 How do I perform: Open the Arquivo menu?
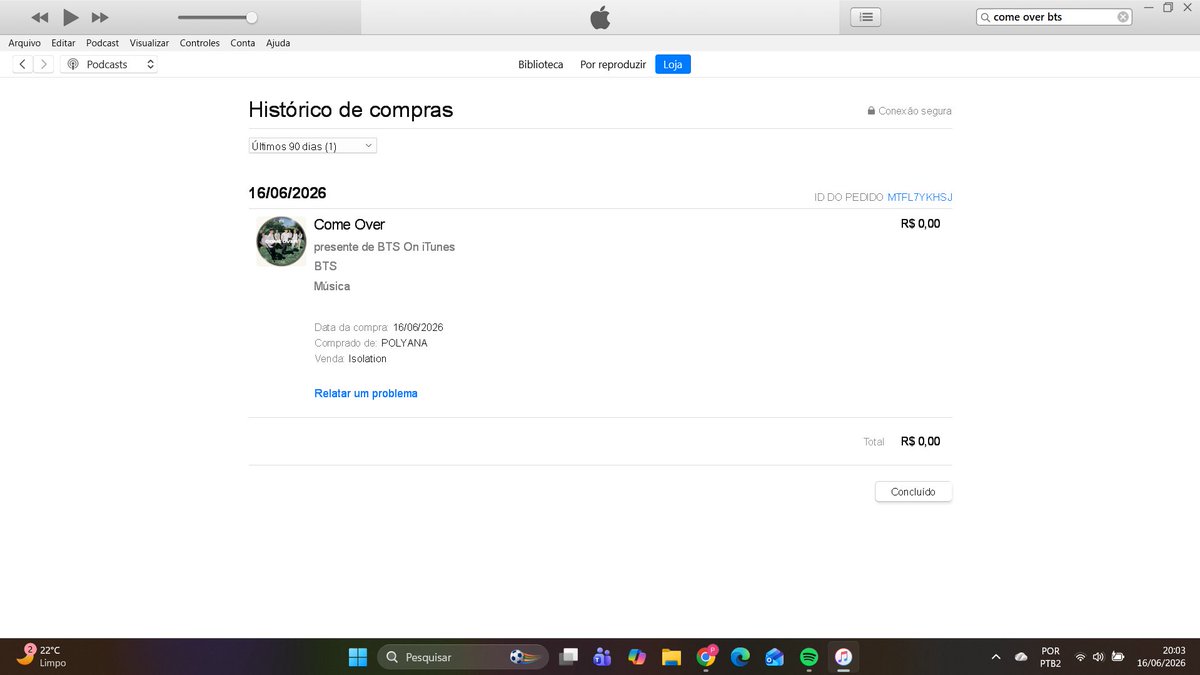click(x=25, y=43)
